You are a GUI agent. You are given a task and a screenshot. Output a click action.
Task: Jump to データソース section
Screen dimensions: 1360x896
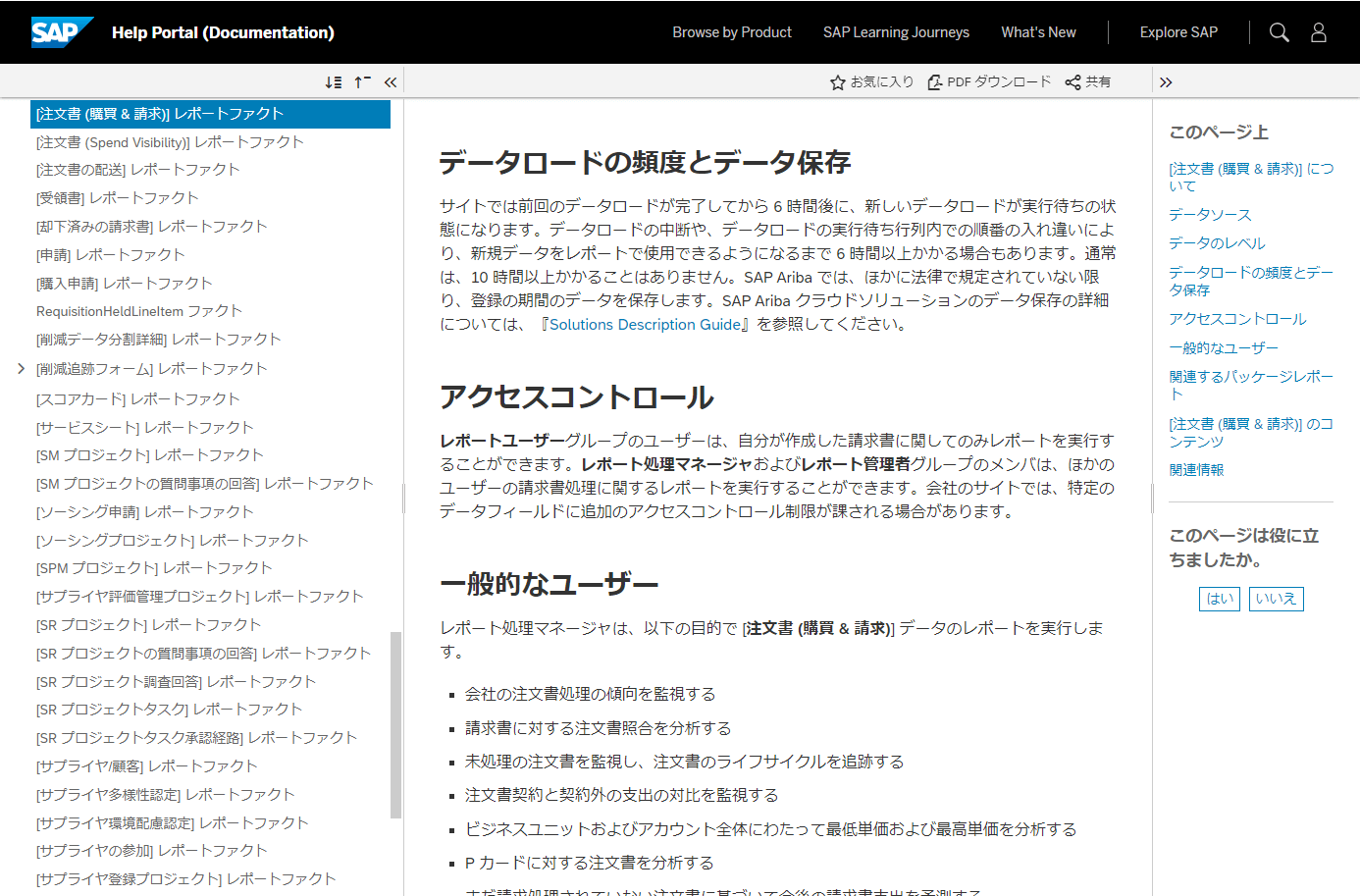(x=1210, y=215)
